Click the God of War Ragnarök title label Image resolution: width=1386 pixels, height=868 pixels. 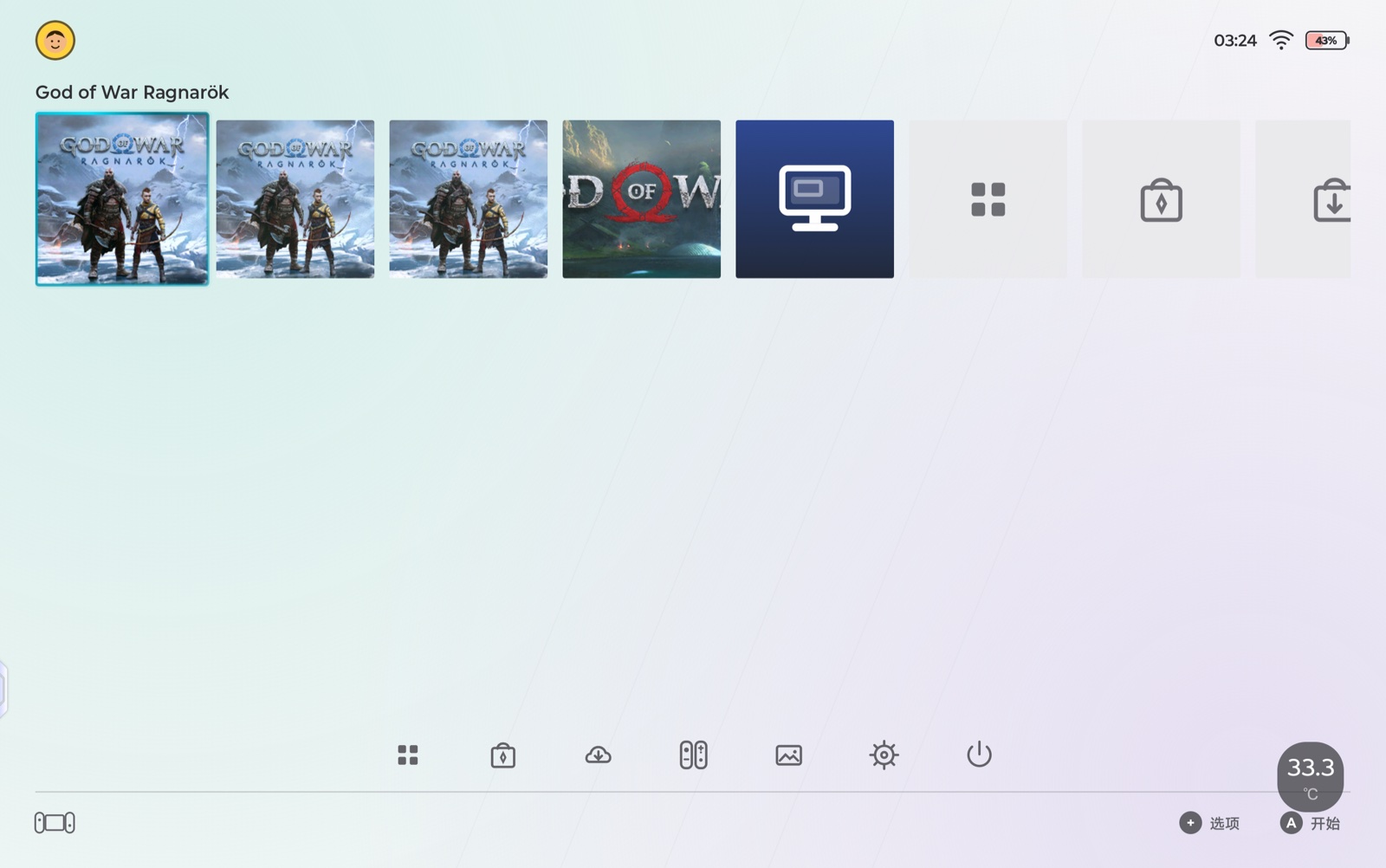coord(132,93)
